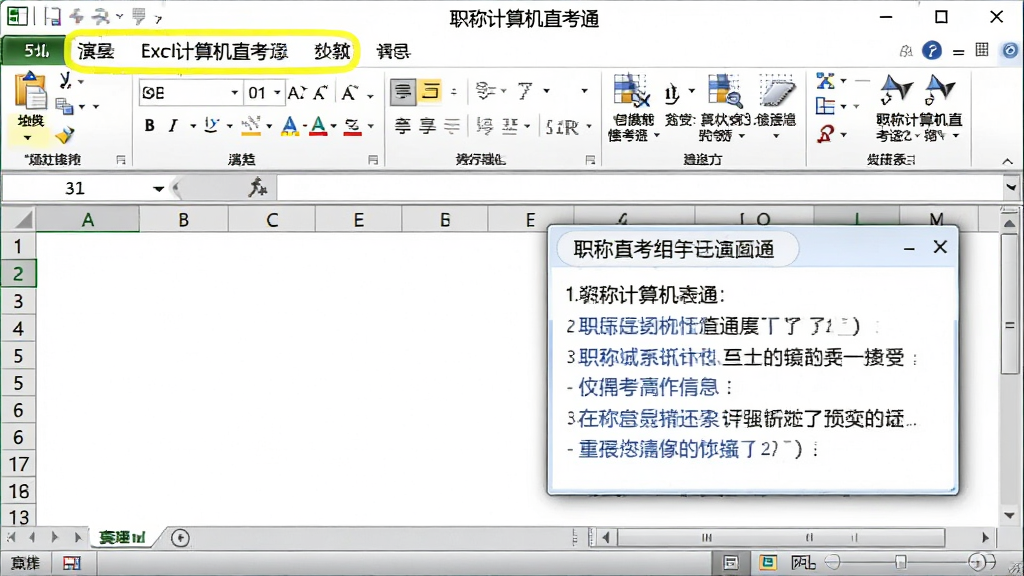Open the underline style dropdown arrow
1024x576 pixels.
point(229,126)
